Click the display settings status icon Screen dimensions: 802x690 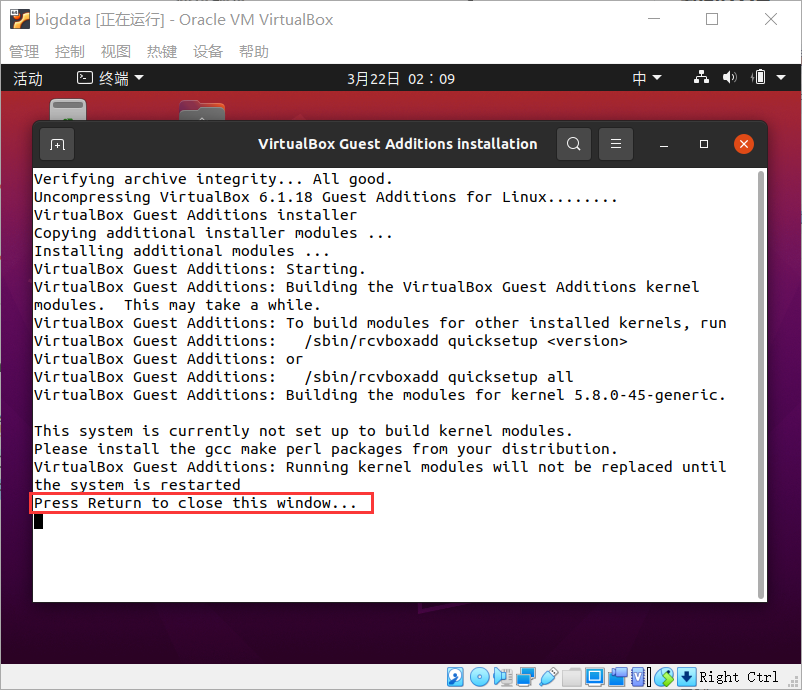pyautogui.click(x=594, y=677)
